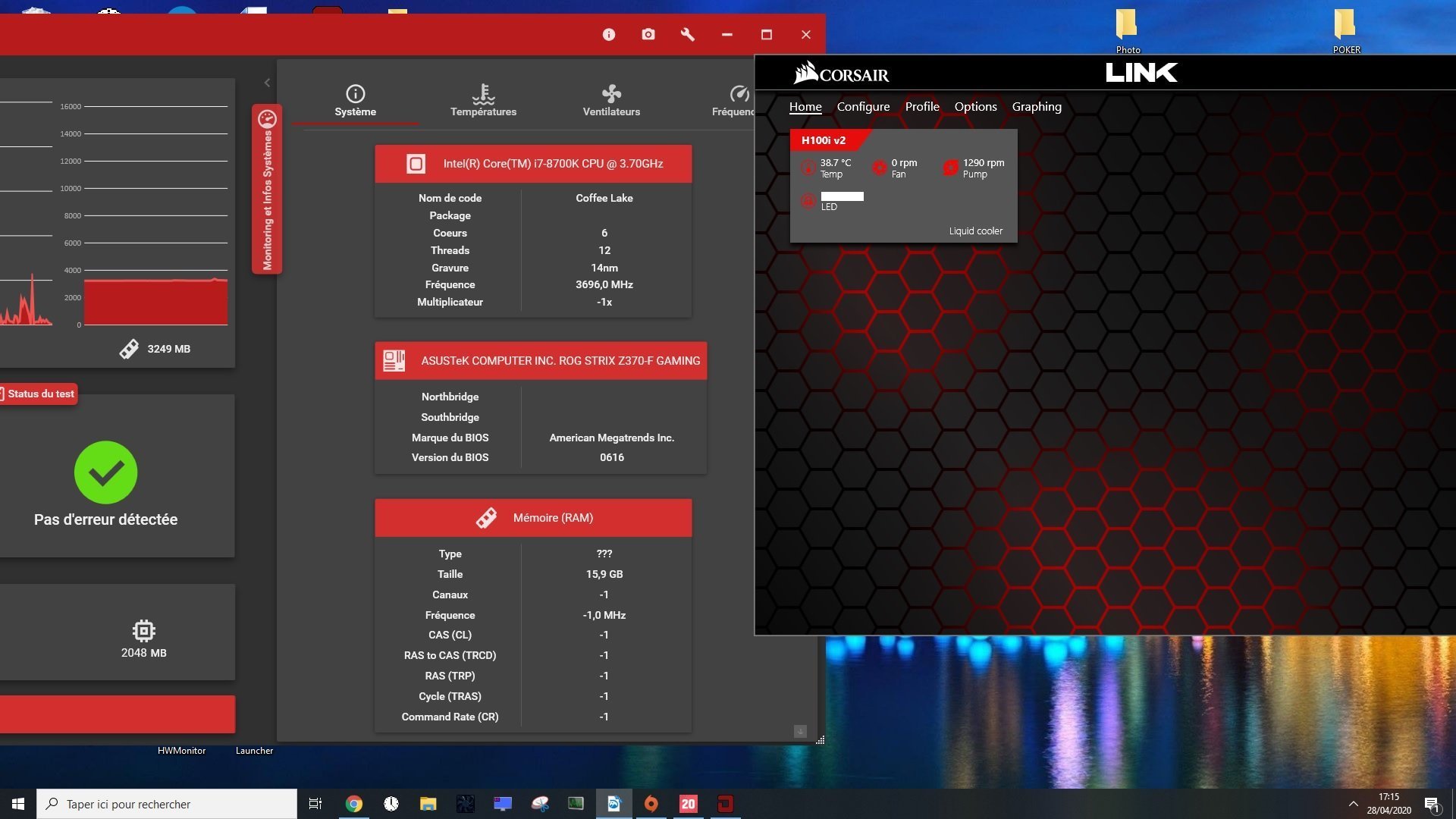Open the Photo folder on the desktop
The height and width of the screenshot is (819, 1456).
click(x=1128, y=30)
